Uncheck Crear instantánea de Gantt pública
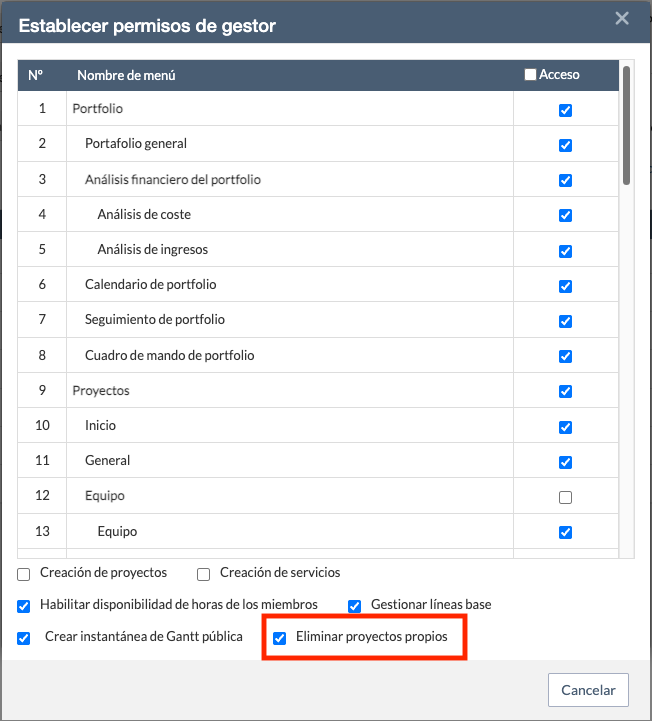 (24, 638)
